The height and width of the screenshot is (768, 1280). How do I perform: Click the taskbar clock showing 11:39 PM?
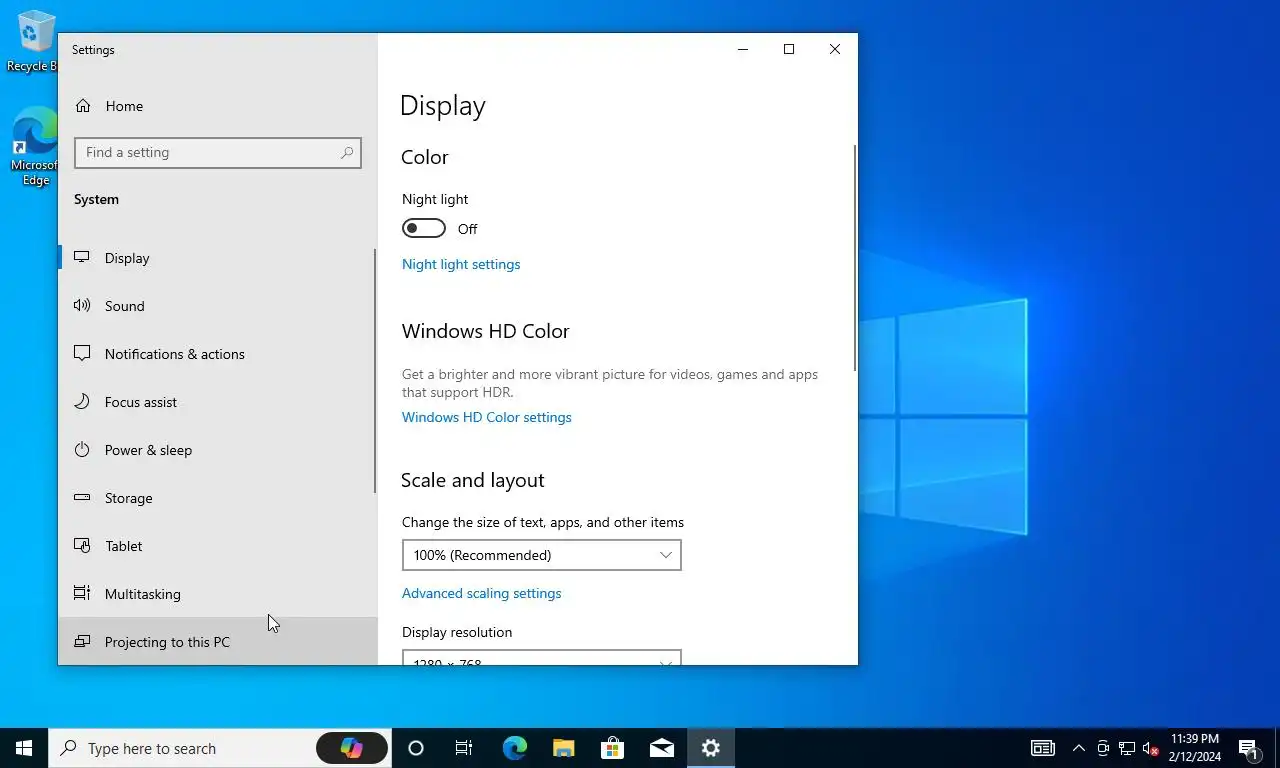click(1194, 748)
